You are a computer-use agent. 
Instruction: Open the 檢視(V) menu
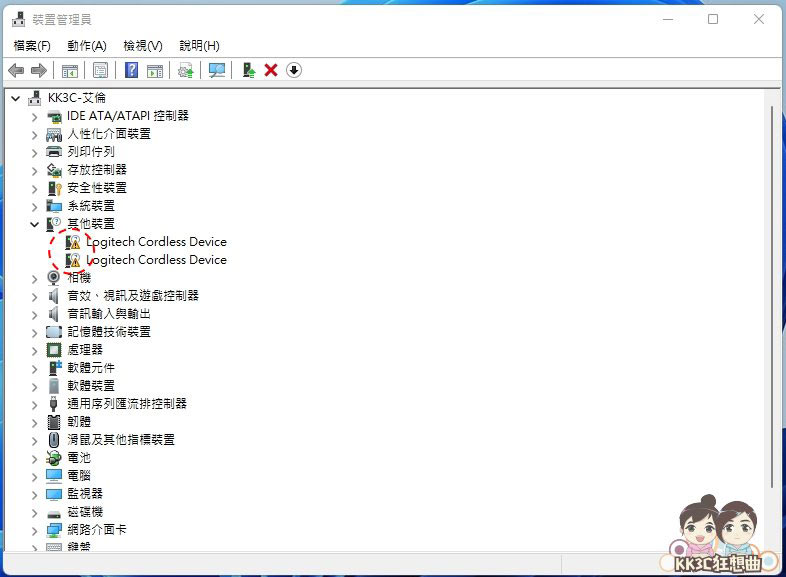(143, 46)
